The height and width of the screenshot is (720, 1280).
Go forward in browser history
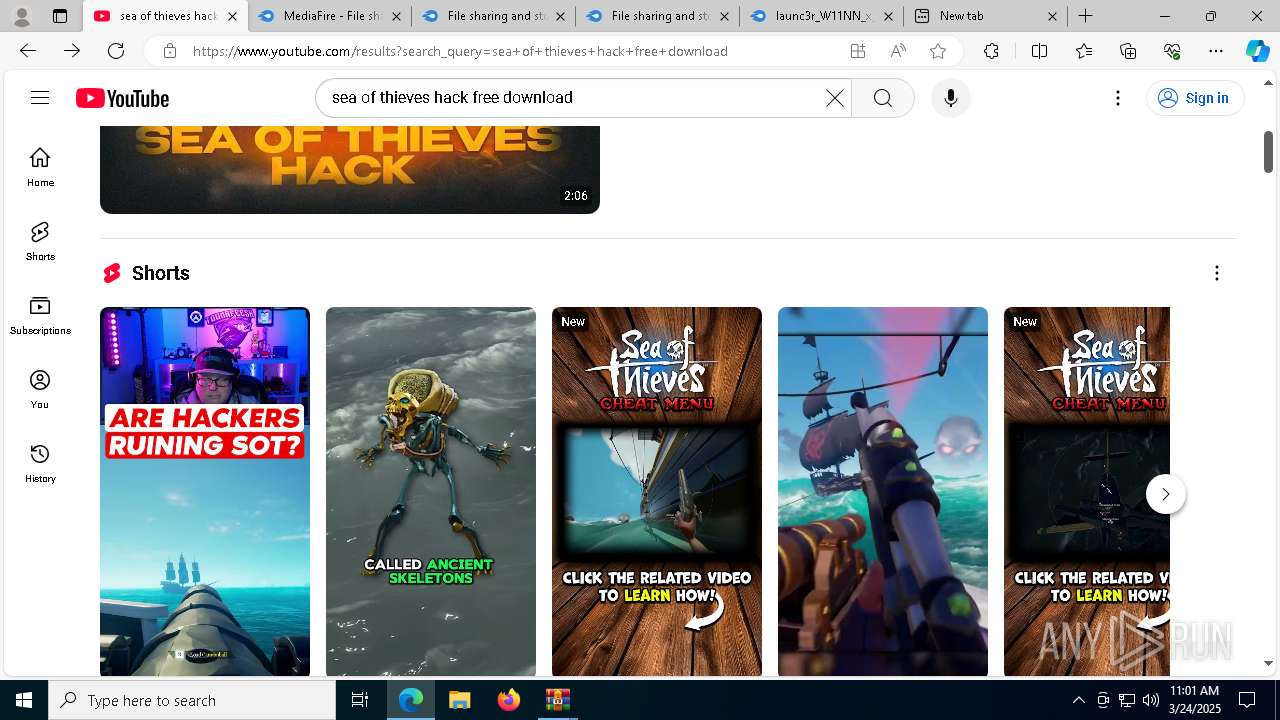[72, 51]
